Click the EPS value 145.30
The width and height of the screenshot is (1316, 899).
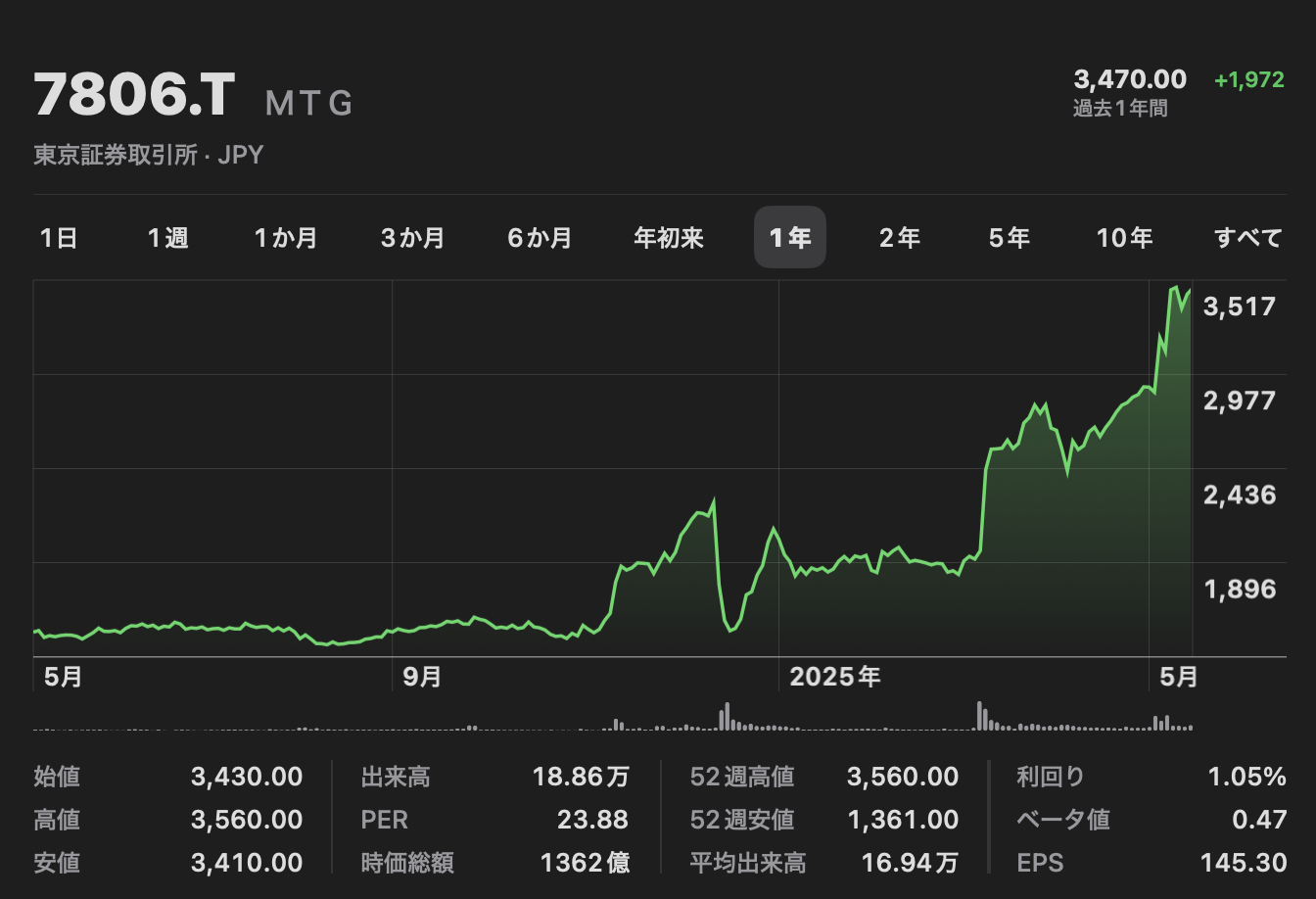pyautogui.click(x=1244, y=863)
